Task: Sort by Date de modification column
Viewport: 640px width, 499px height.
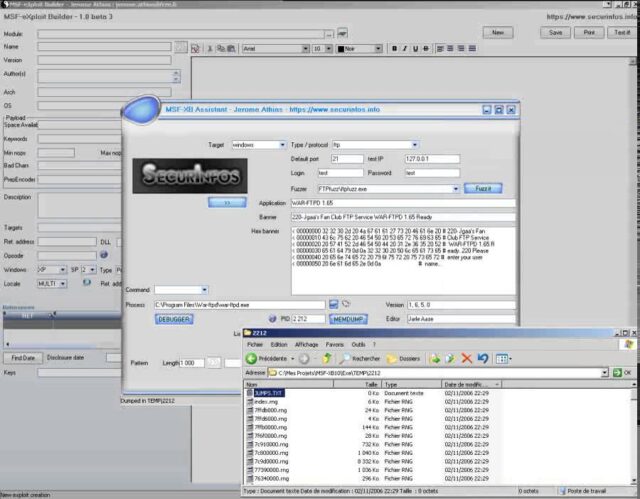Action: point(471,384)
